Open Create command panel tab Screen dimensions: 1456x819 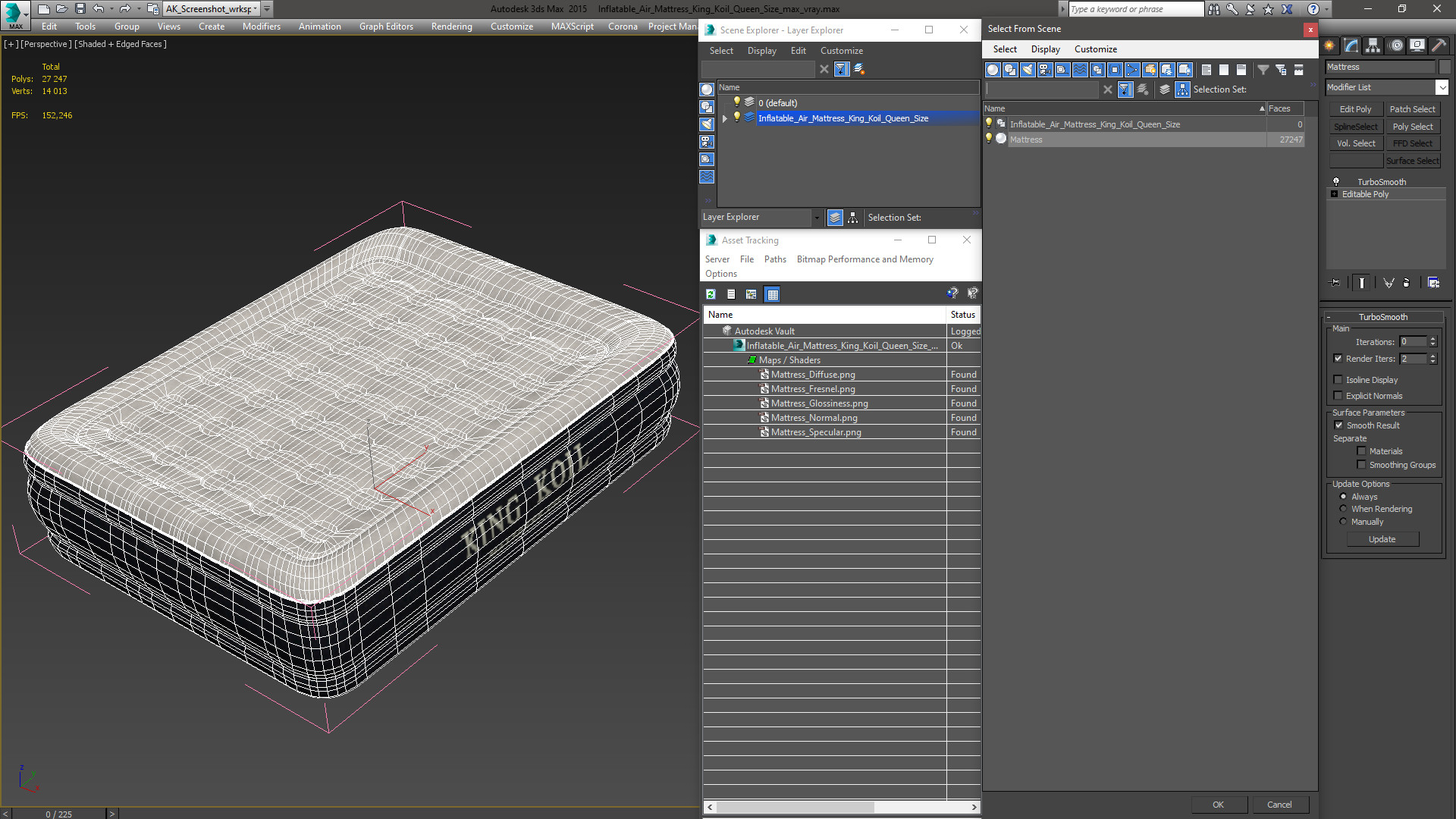click(1329, 45)
